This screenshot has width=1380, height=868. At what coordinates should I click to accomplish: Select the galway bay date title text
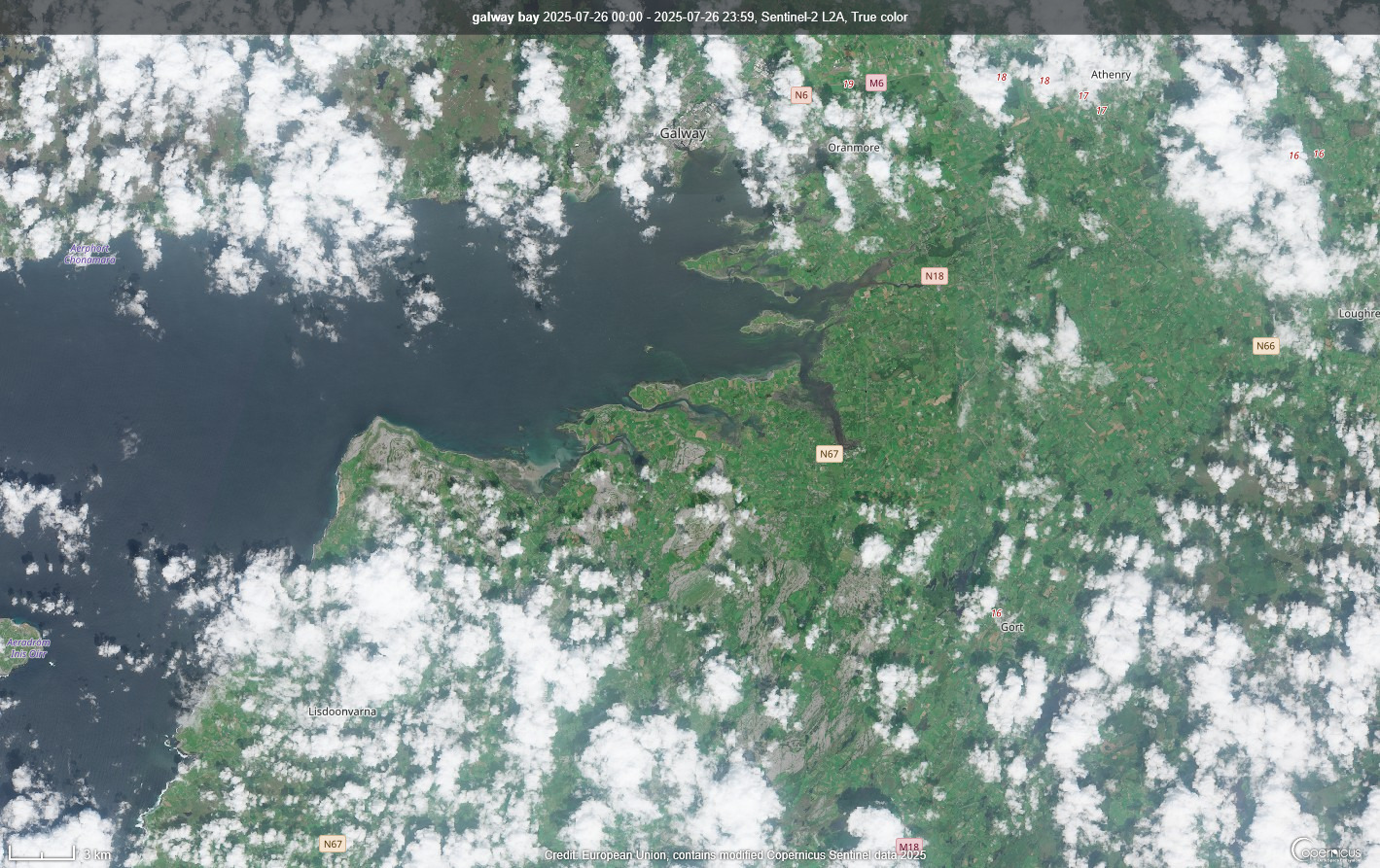tap(690, 17)
